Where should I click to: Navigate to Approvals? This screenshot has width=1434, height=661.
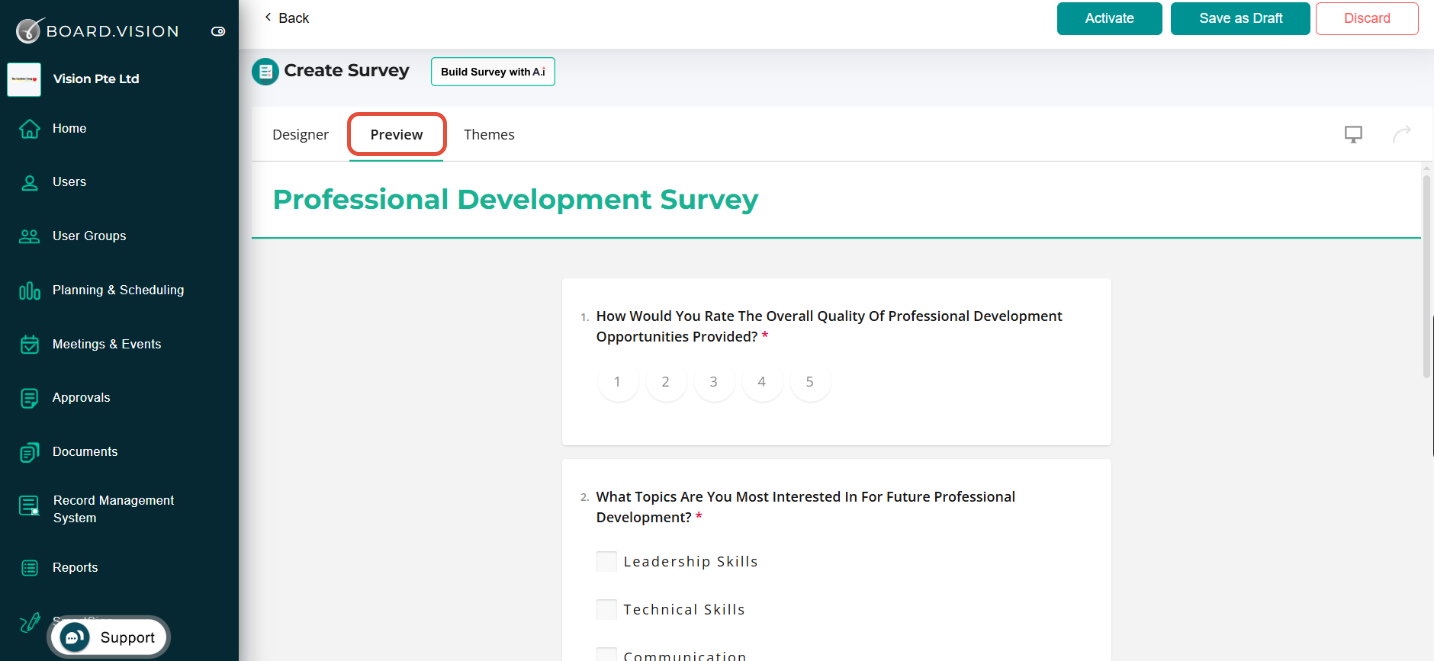pos(81,398)
